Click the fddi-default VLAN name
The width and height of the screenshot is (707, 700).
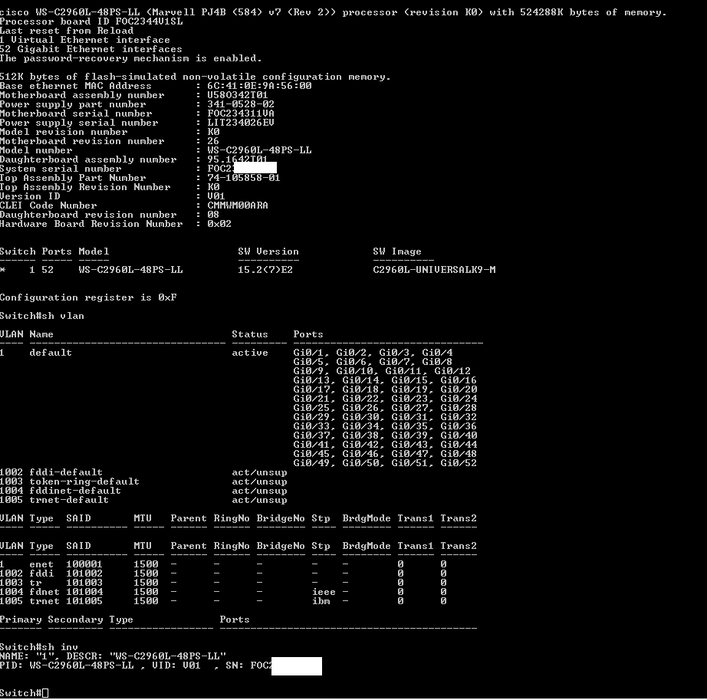[x=66, y=472]
